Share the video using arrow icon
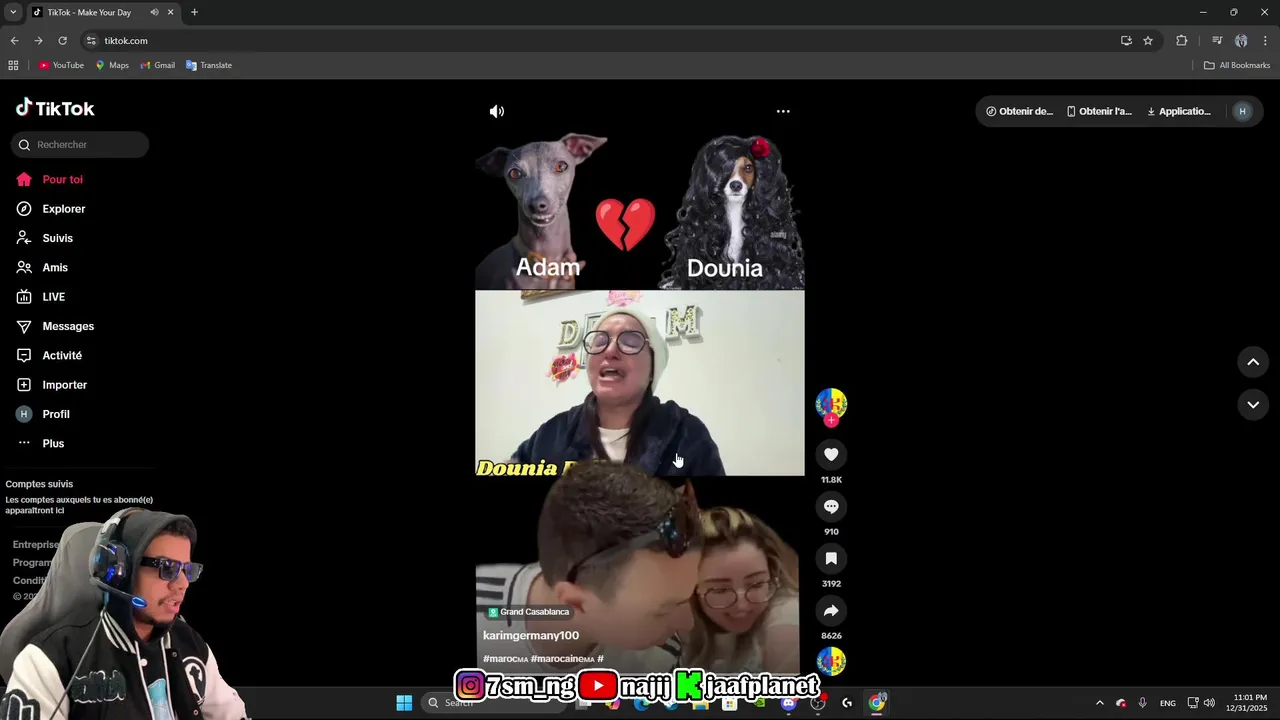The width and height of the screenshot is (1280, 720). [831, 611]
